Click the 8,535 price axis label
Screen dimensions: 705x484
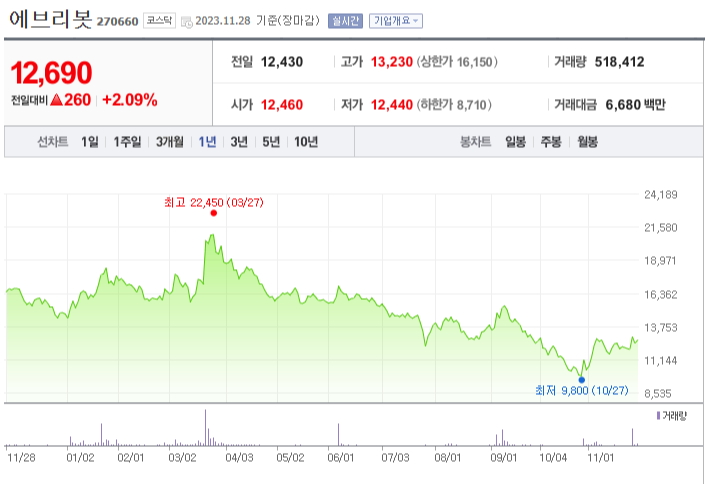[658, 394]
